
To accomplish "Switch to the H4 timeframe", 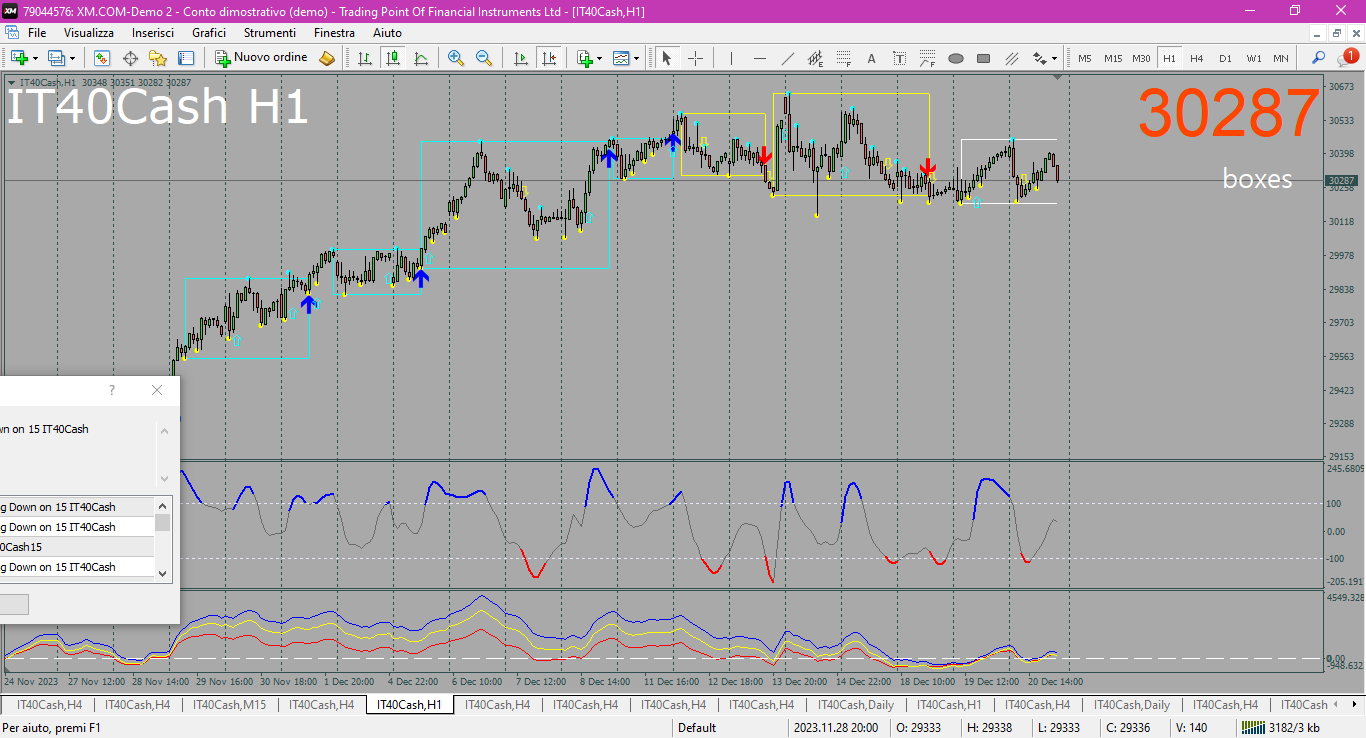I will pos(1197,58).
